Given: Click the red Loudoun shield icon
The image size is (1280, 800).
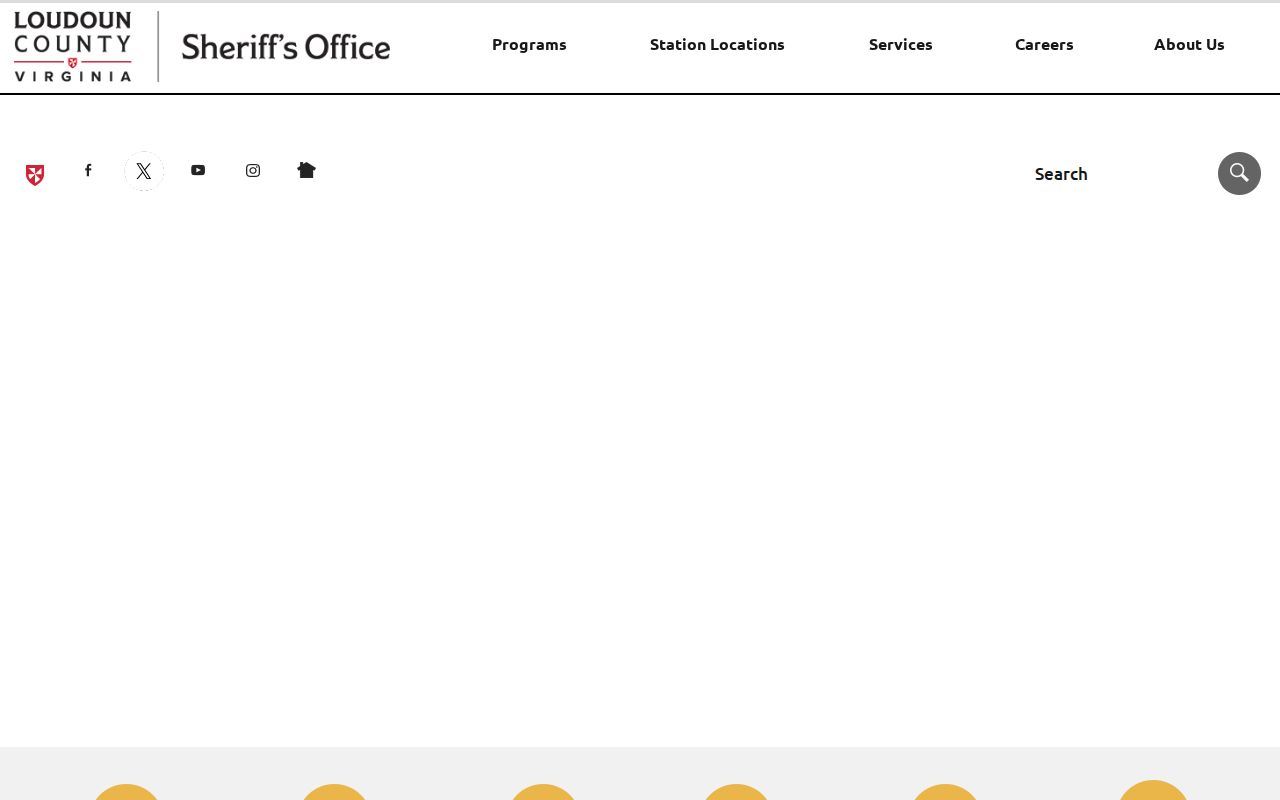Looking at the screenshot, I should pyautogui.click(x=35, y=175).
